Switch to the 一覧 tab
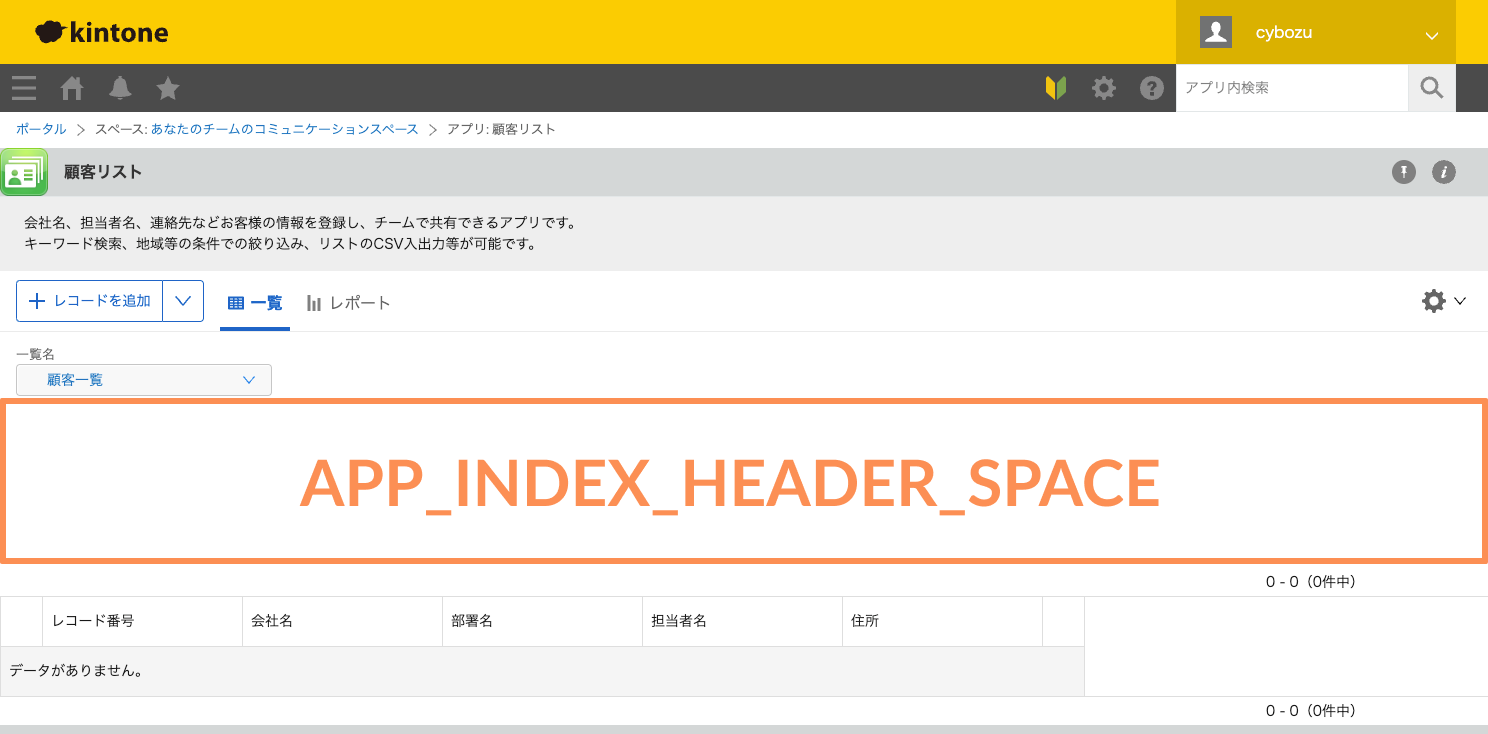The width and height of the screenshot is (1488, 734). coord(255,302)
